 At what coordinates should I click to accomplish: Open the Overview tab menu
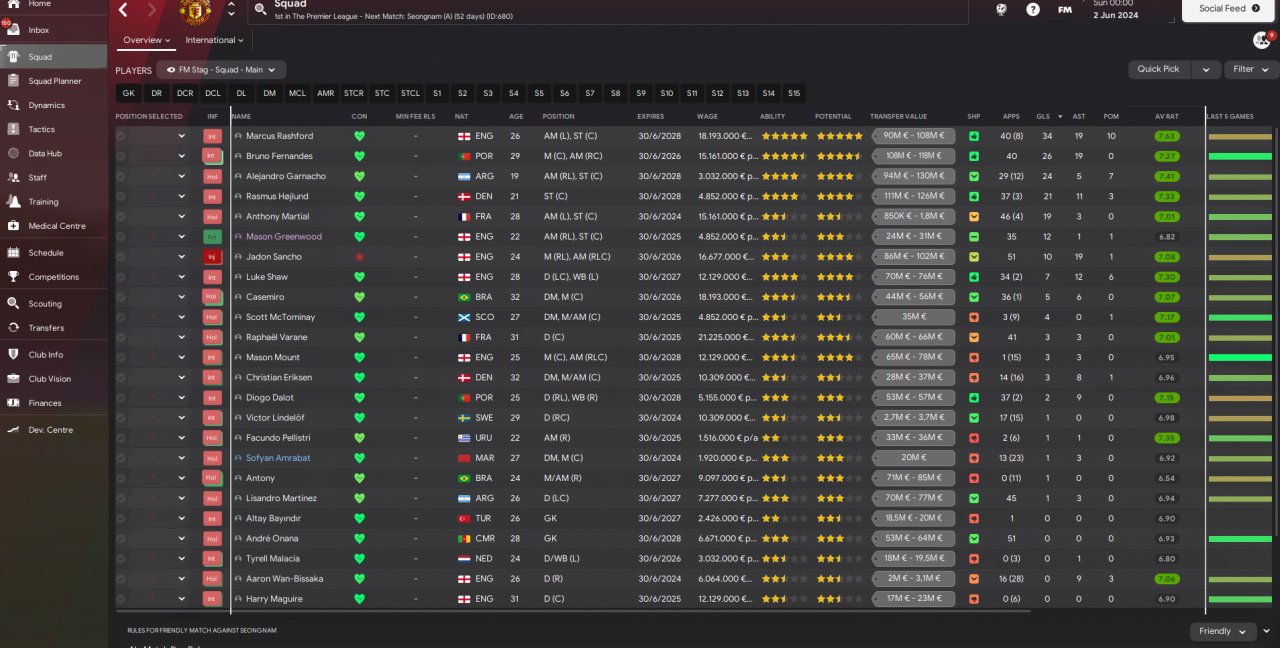(x=147, y=40)
